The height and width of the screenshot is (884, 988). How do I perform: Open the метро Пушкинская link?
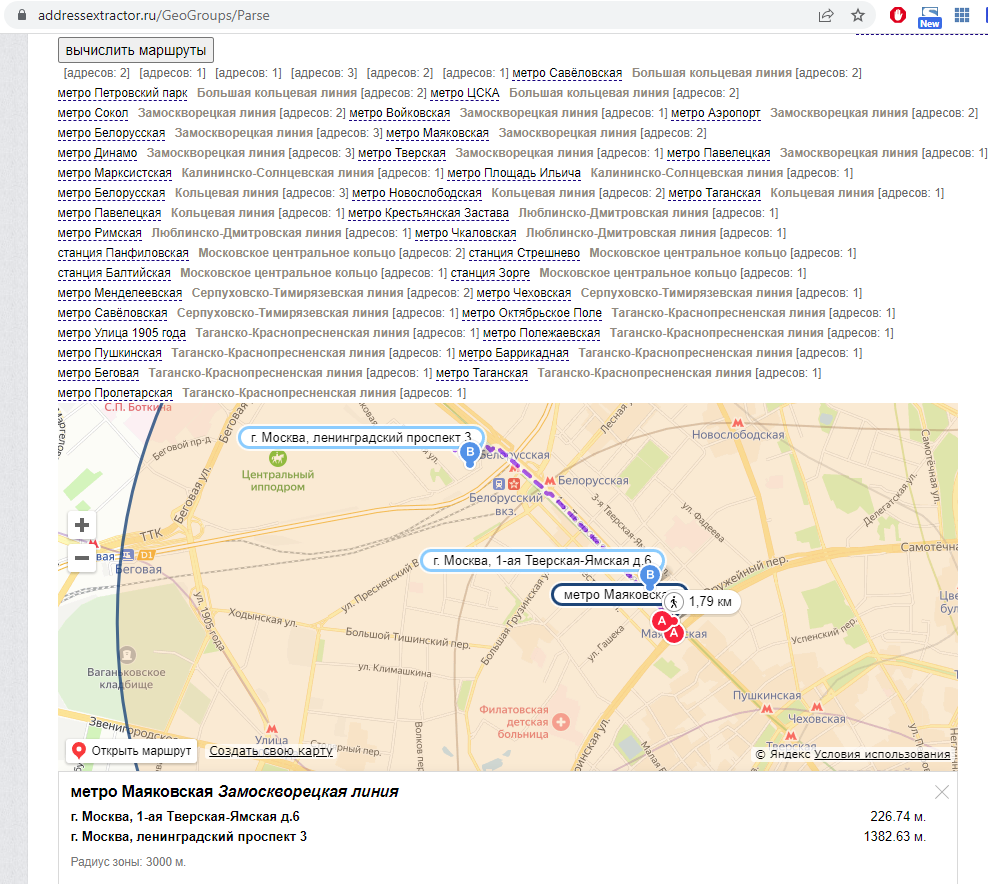point(110,353)
